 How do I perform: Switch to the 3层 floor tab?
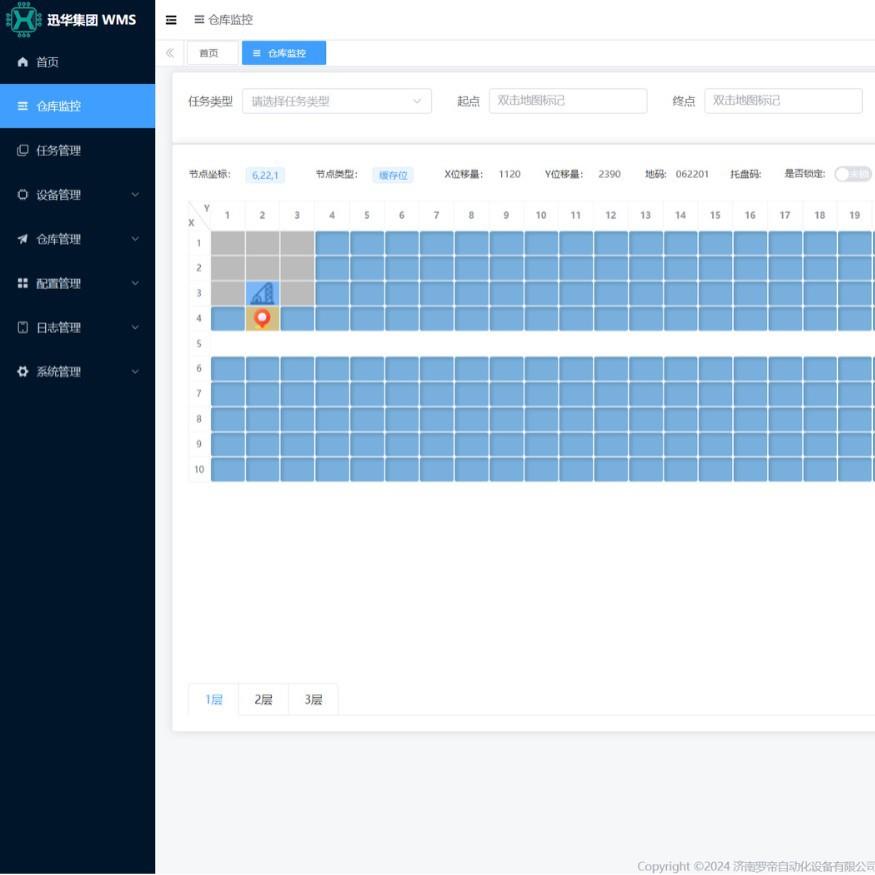(x=313, y=699)
